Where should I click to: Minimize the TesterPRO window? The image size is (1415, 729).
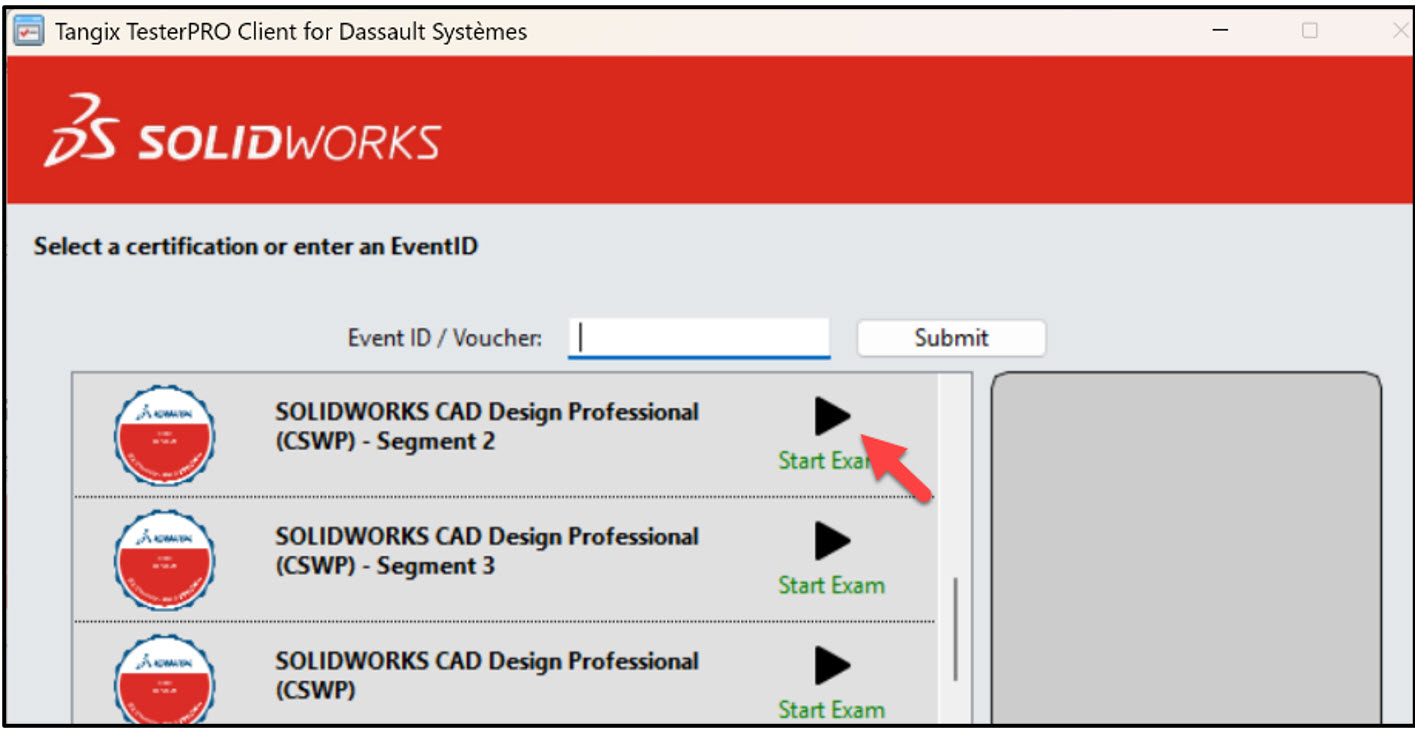(1220, 31)
